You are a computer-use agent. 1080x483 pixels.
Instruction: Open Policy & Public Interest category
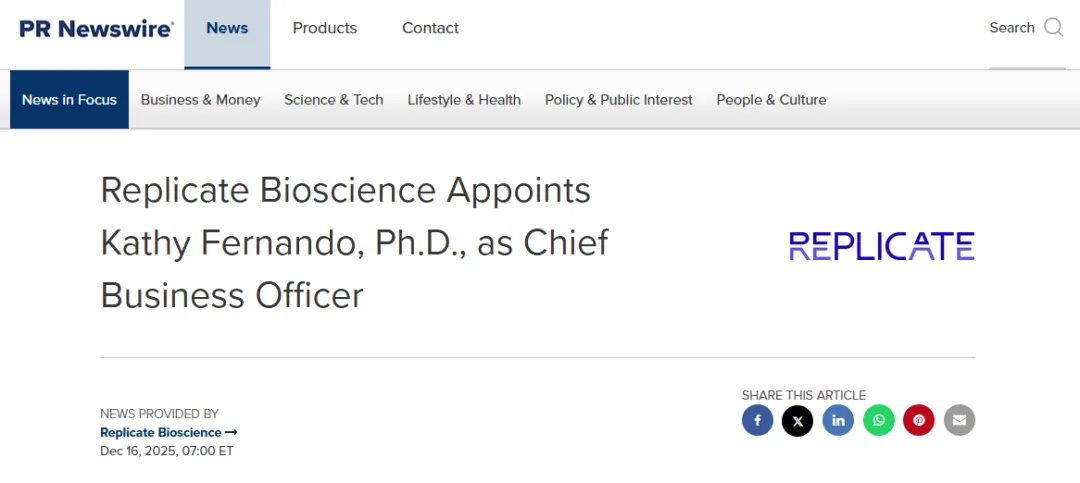(618, 100)
